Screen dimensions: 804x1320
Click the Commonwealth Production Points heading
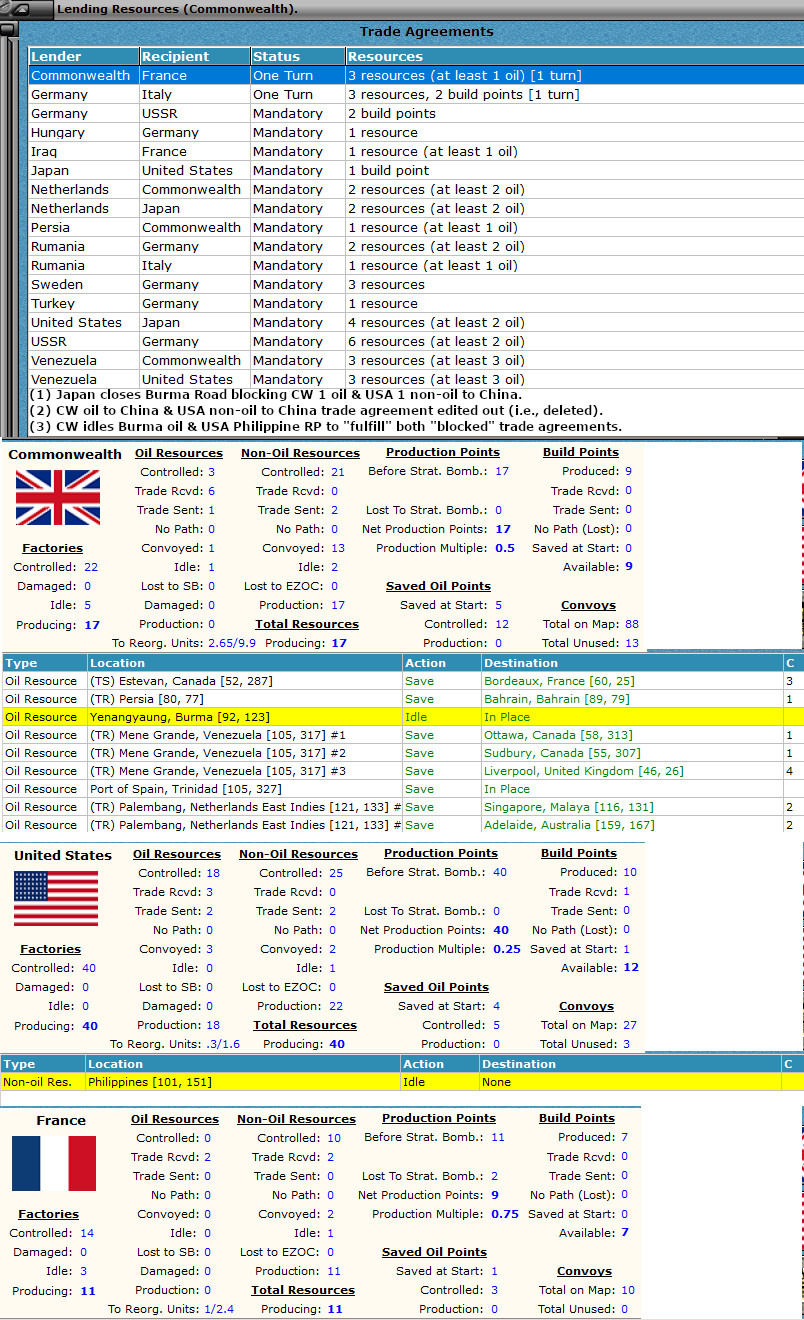click(443, 452)
